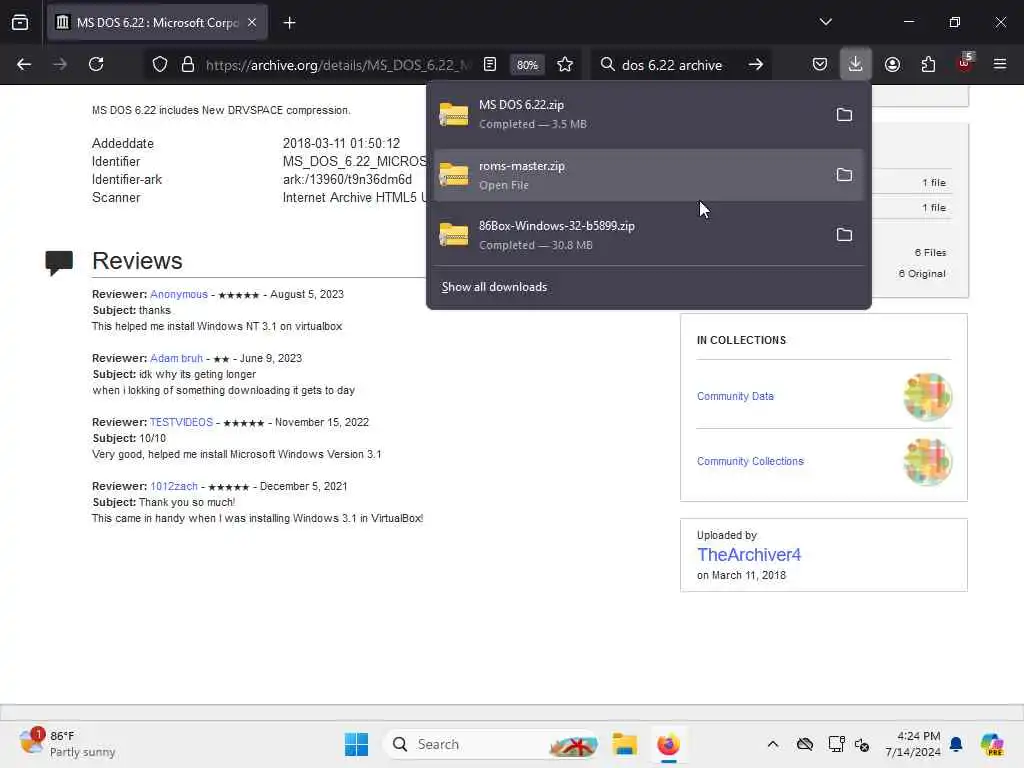Open the Pocket save icon

(x=820, y=64)
